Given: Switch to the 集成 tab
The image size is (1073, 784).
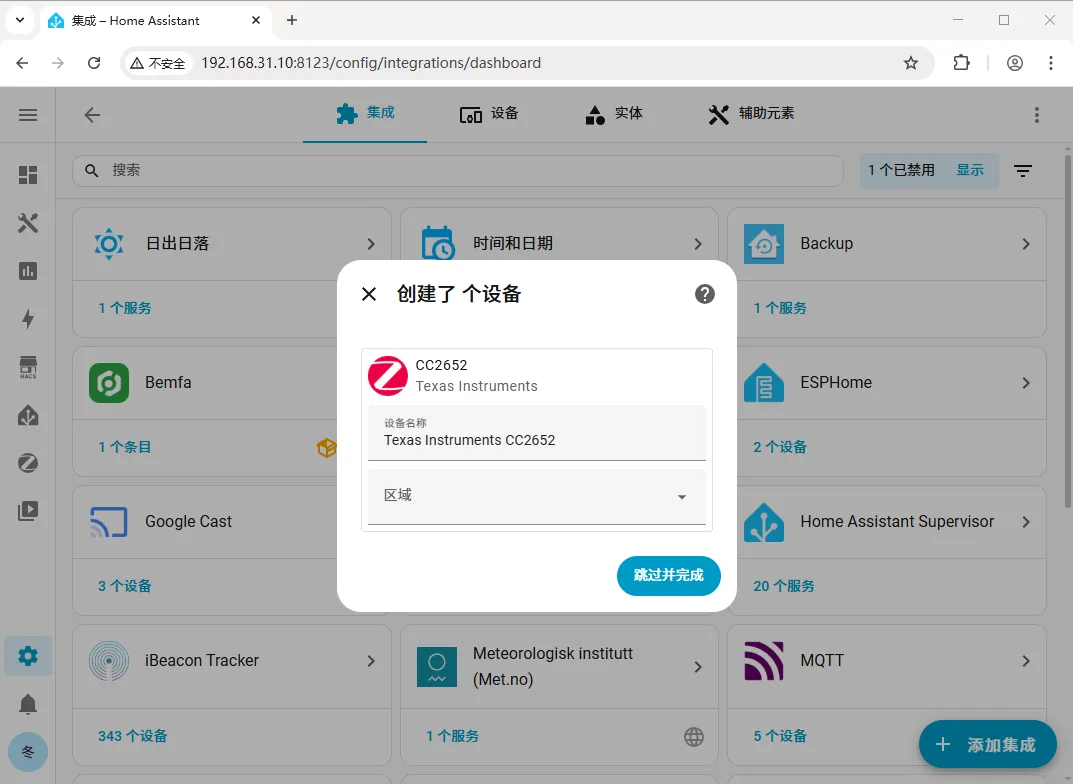Looking at the screenshot, I should coord(365,113).
